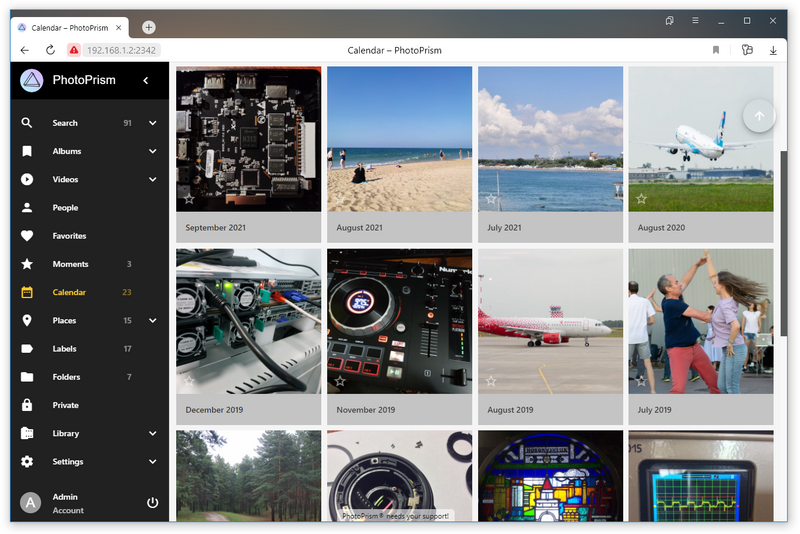Open the browser extensions icon
800x534 pixels.
click(747, 50)
